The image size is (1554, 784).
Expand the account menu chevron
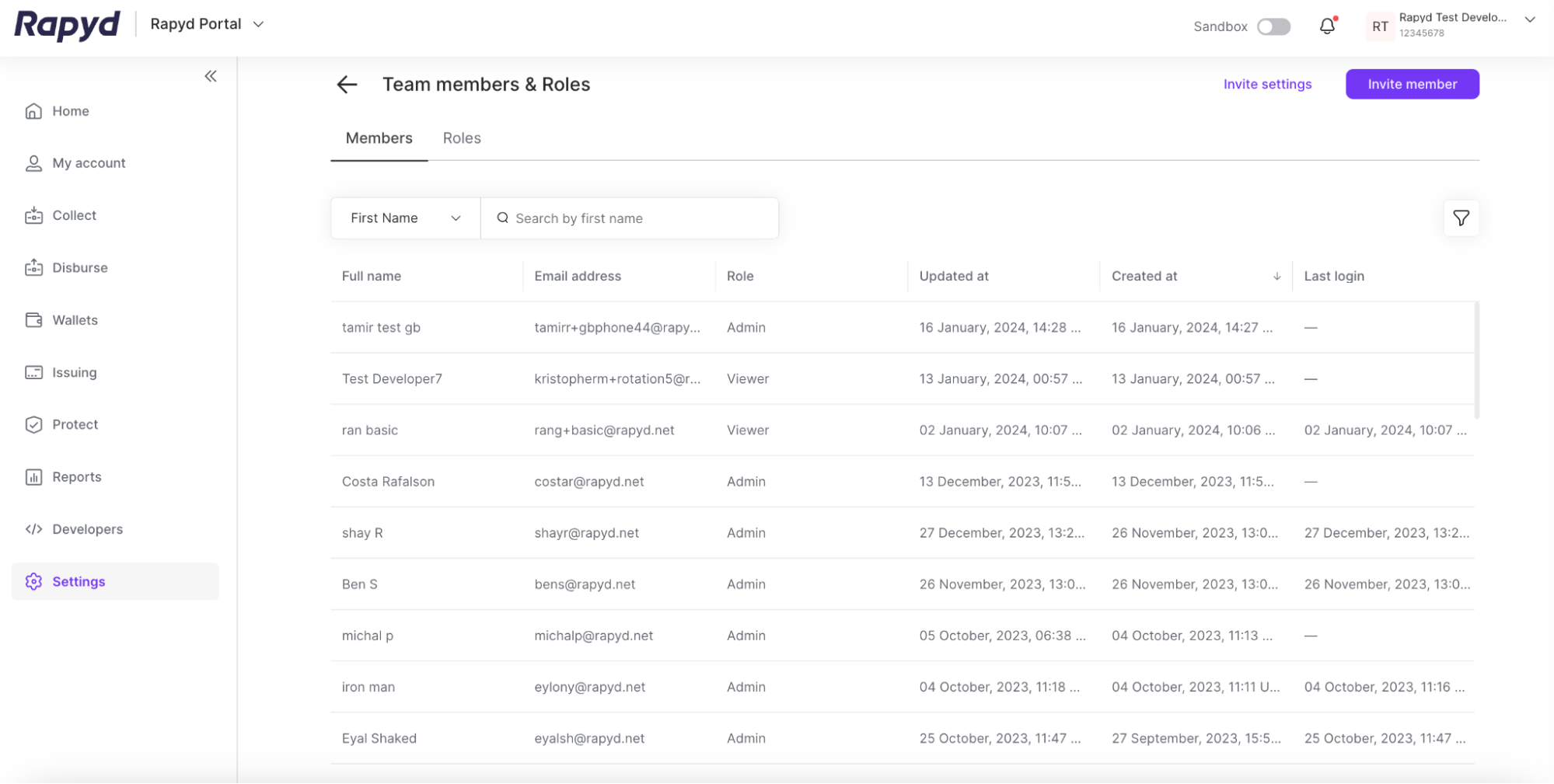[1529, 20]
